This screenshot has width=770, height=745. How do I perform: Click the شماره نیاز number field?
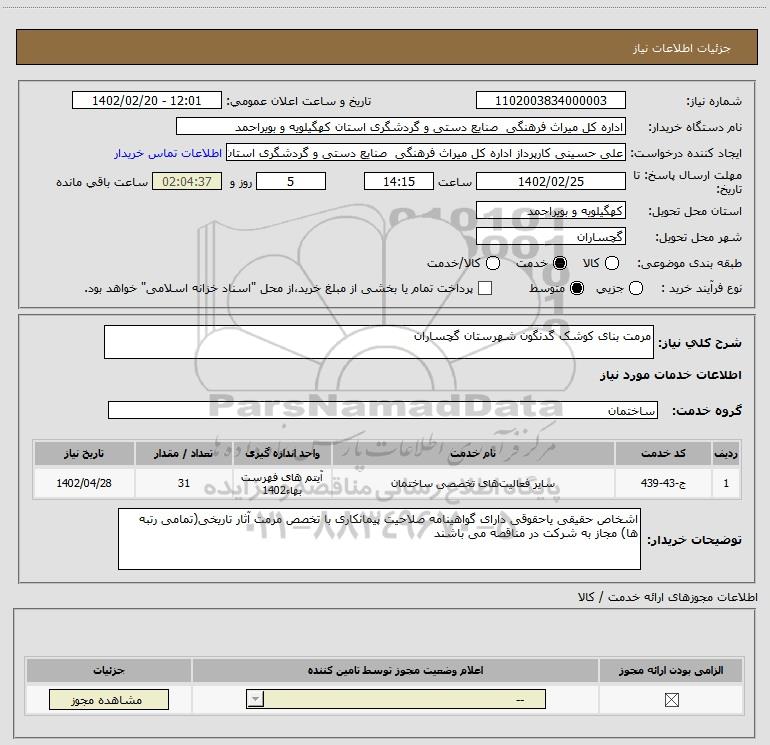pos(550,100)
